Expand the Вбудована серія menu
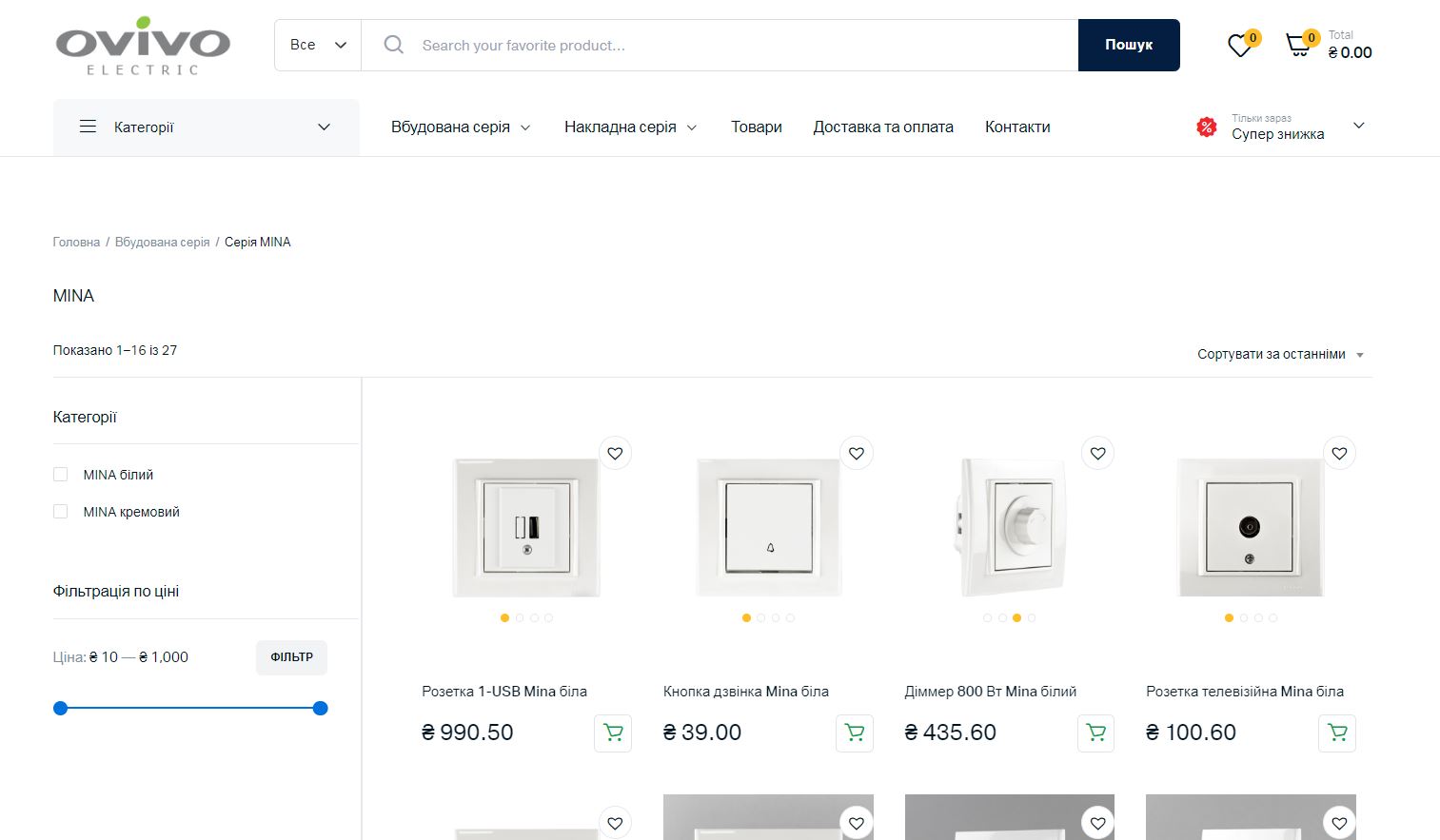This screenshot has height=840, width=1440. (x=461, y=127)
